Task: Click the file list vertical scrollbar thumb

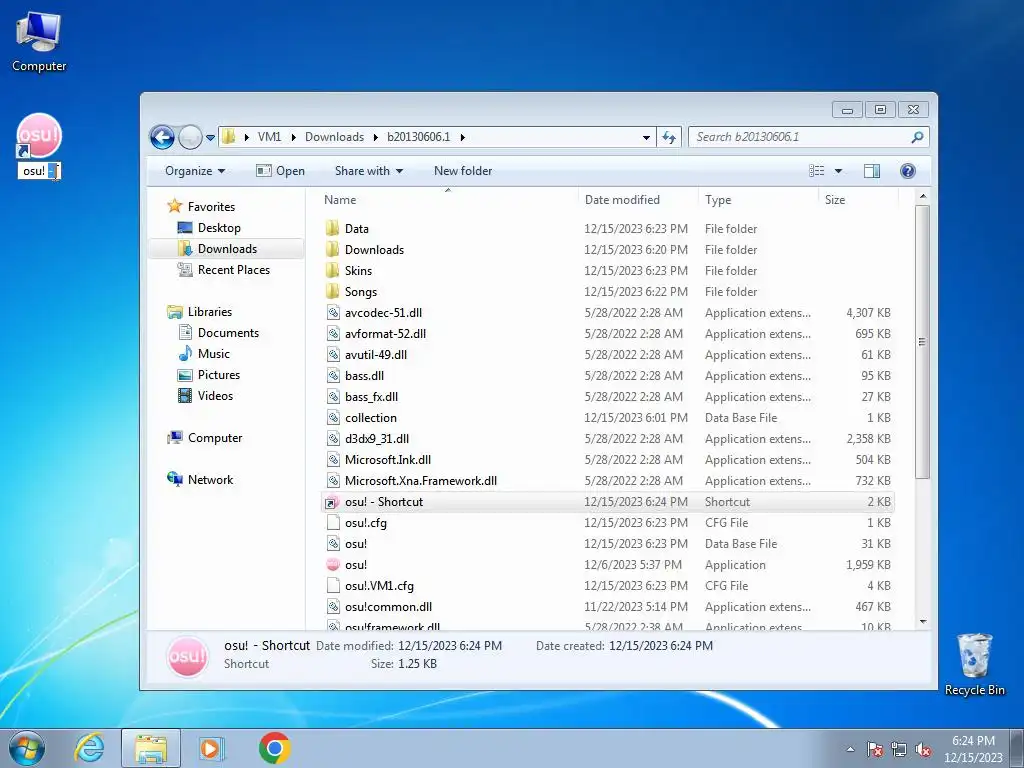Action: (922, 342)
